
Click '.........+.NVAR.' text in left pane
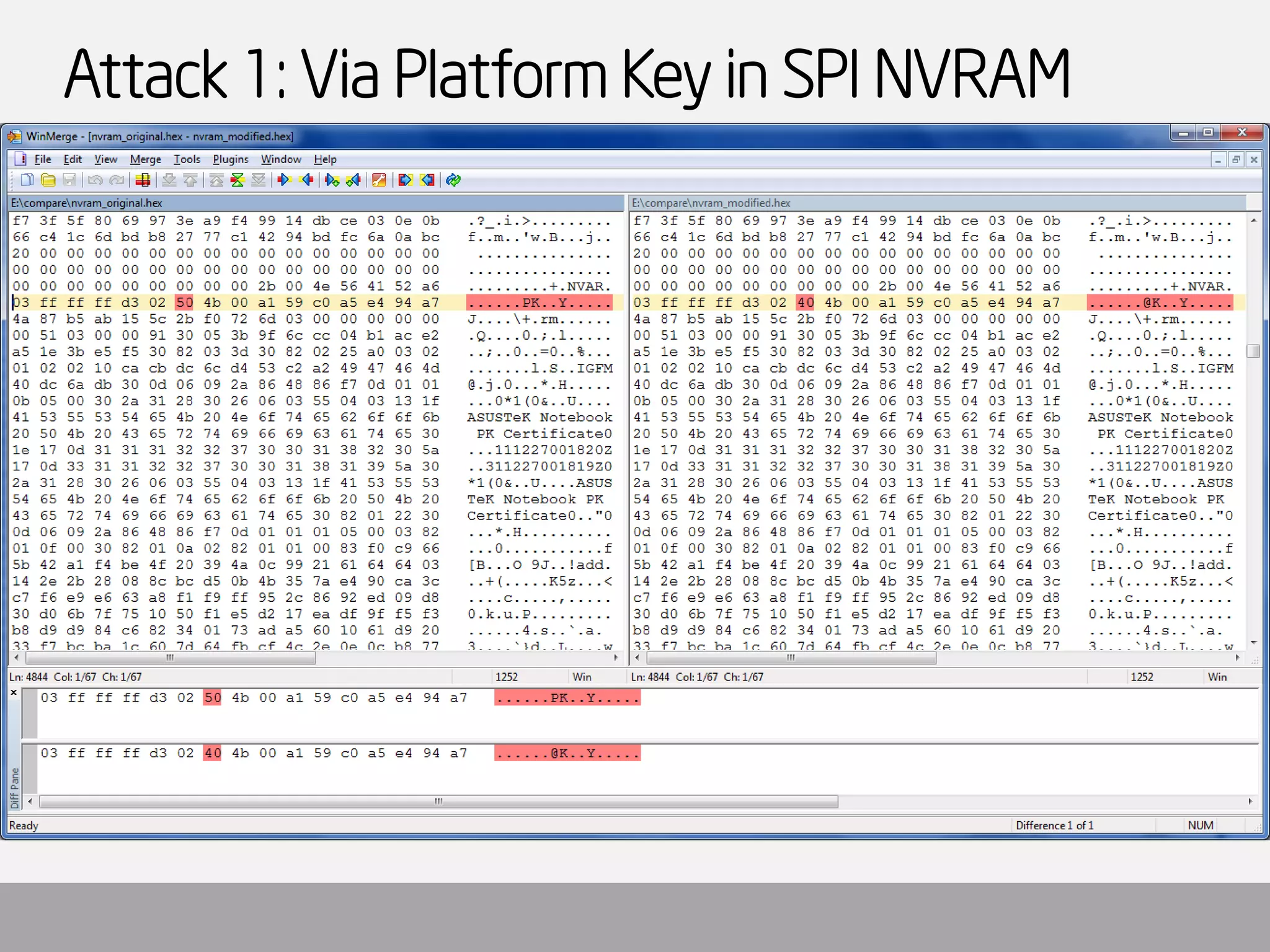(x=540, y=286)
